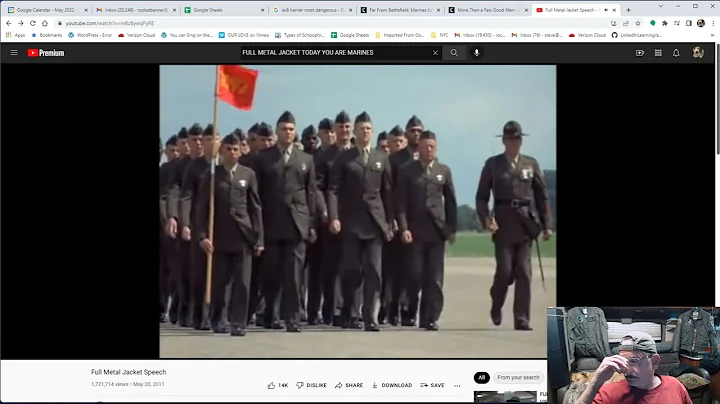
Task: Like the video with thumbs up
Action: [x=278, y=385]
